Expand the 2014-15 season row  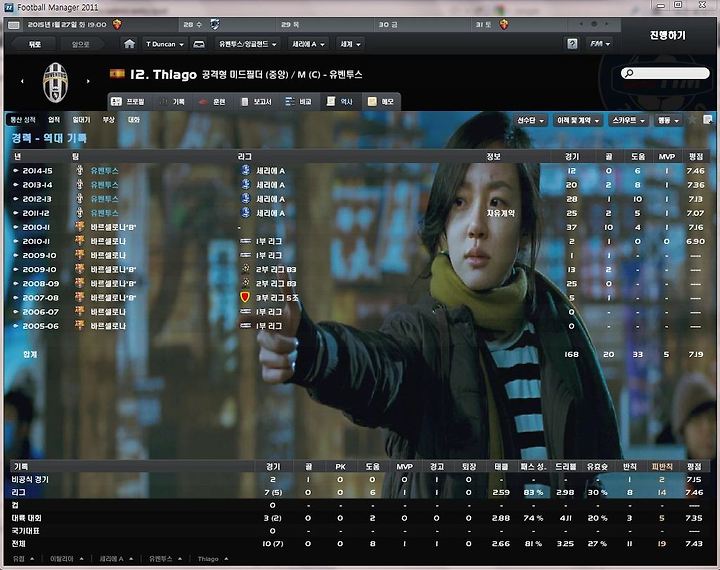click(16, 170)
